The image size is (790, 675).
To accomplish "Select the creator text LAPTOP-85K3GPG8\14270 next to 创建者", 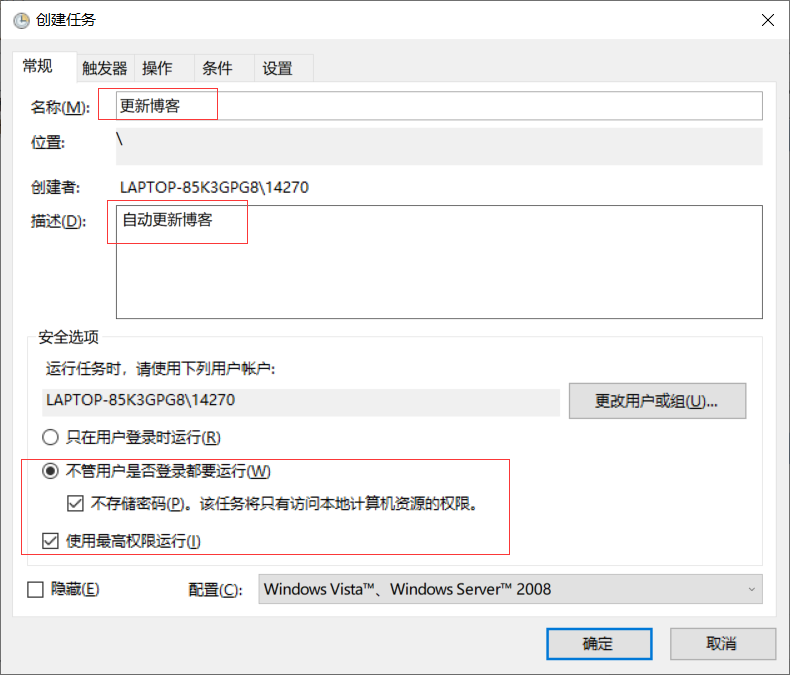I will tap(214, 187).
